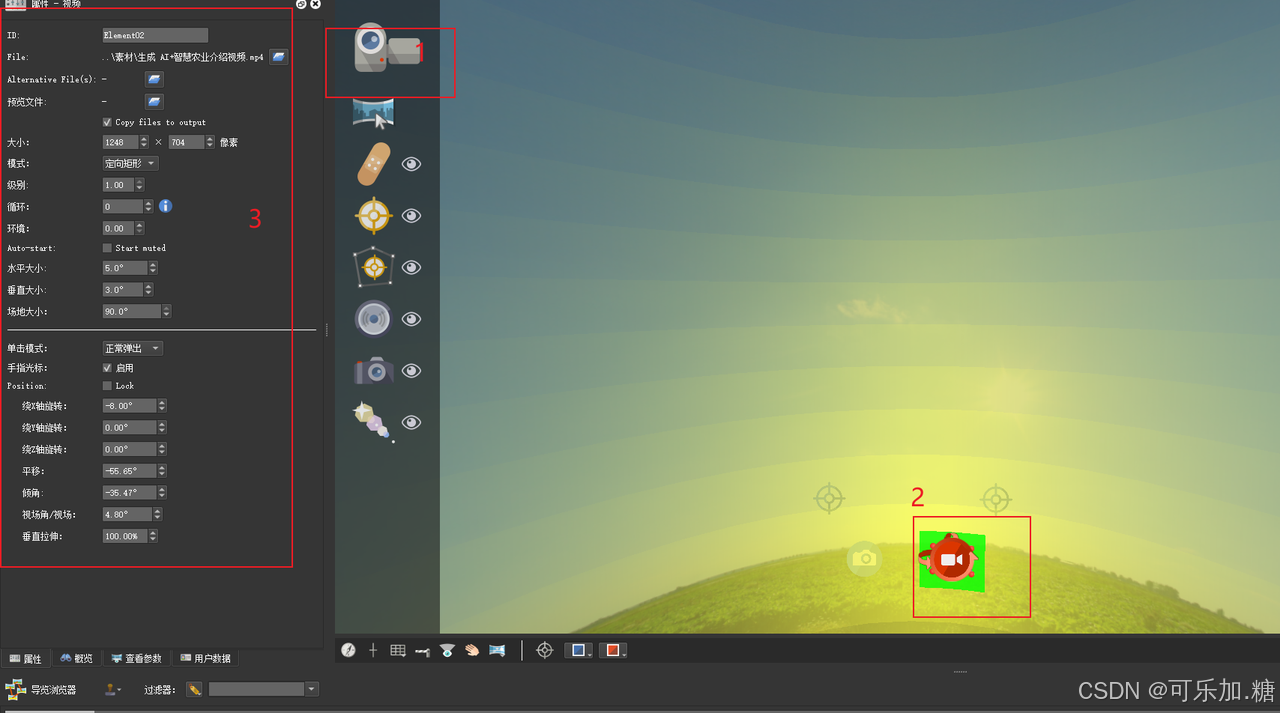Open the stamp icon dropdown in 导览浏览器
Viewport: 1280px width, 713px height.
tap(113, 689)
